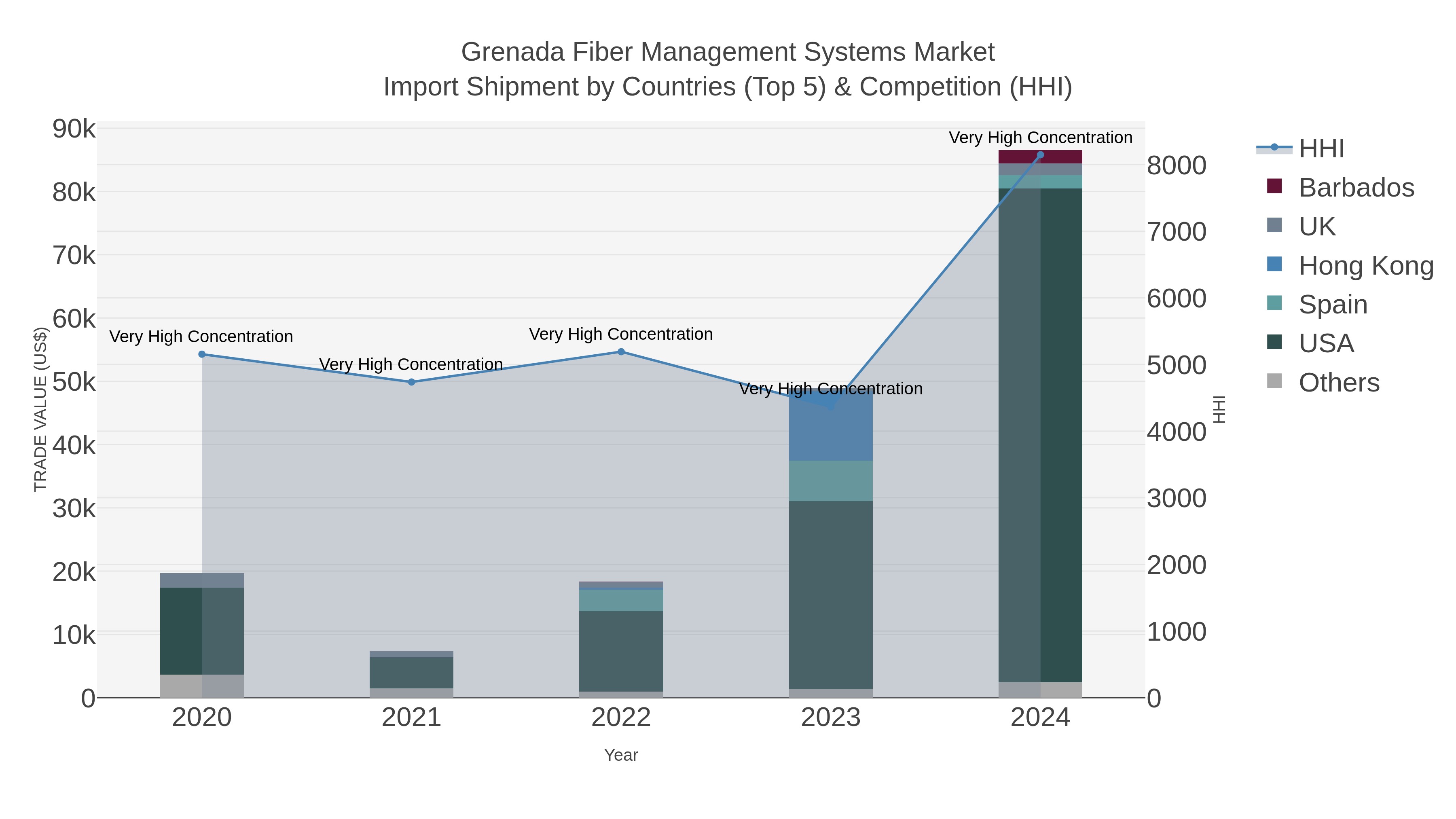This screenshot has width=1456, height=819.
Task: Click the '5000' right axis tick
Action: point(1177,365)
